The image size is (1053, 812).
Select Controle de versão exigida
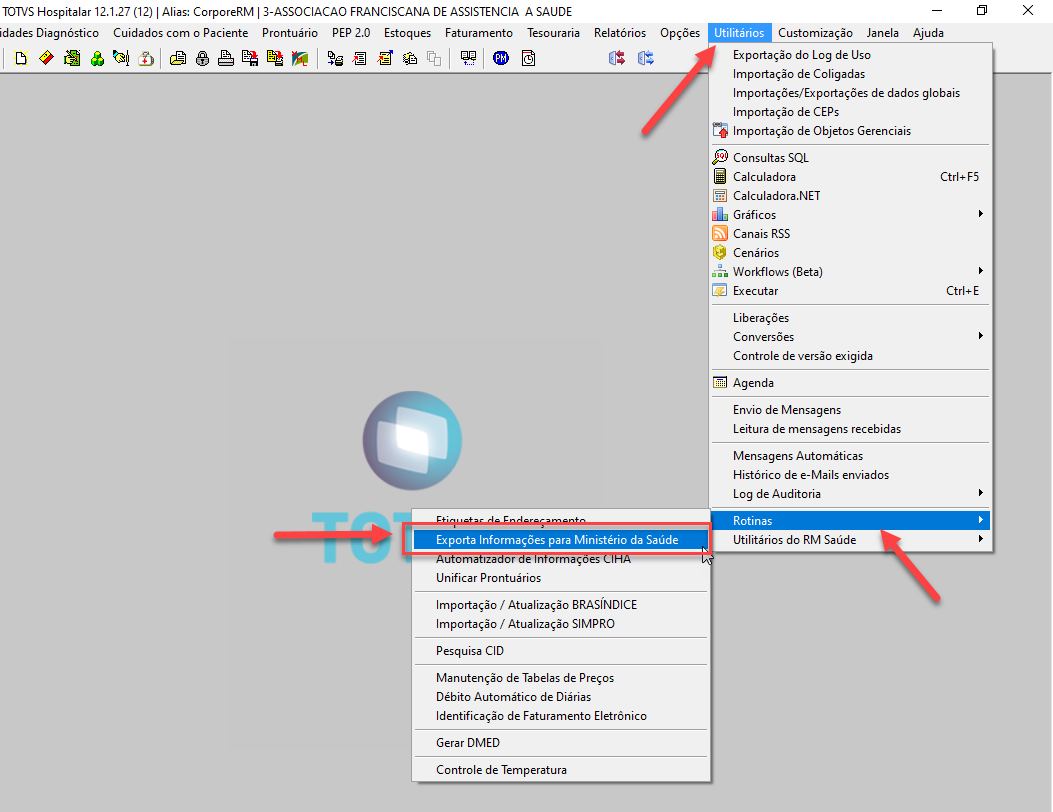[x=850, y=356]
